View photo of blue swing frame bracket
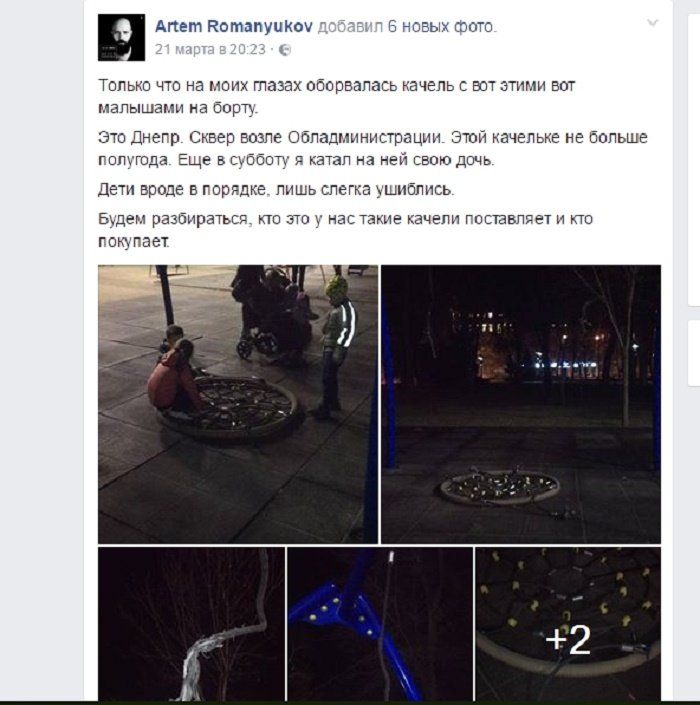The width and height of the screenshot is (700, 705). tap(380, 624)
